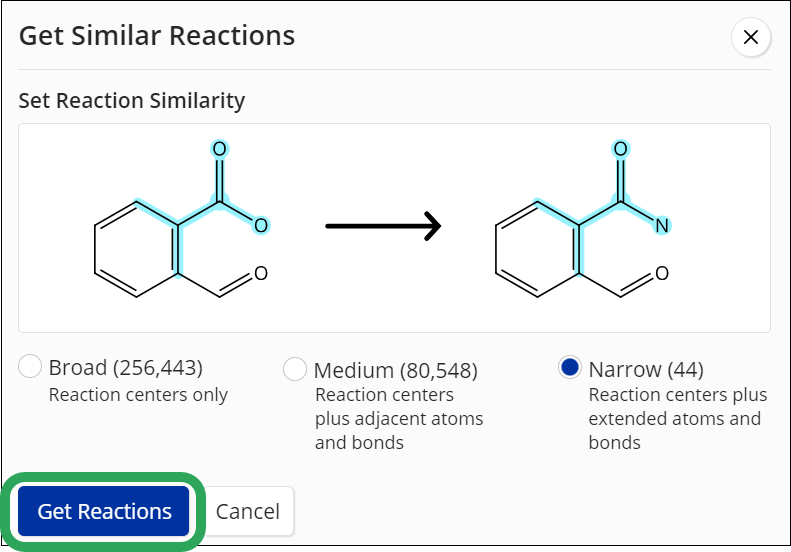Click the Set Reaction Similarity heading
The image size is (791, 552).
tap(132, 100)
